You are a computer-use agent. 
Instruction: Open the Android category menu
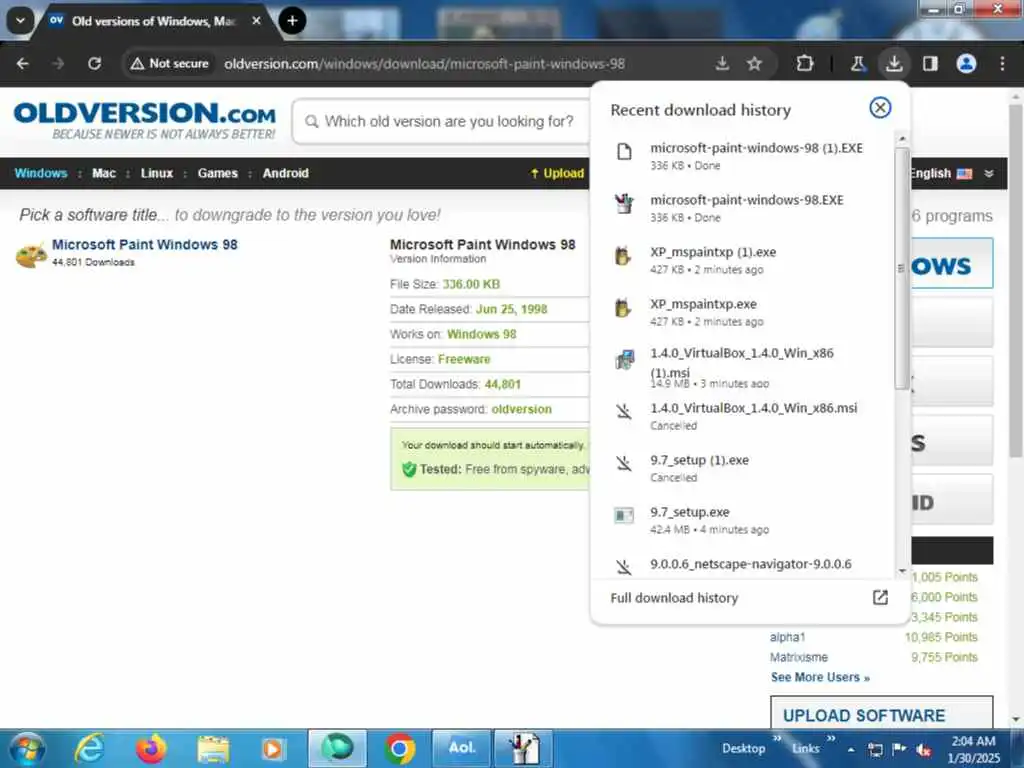[285, 173]
